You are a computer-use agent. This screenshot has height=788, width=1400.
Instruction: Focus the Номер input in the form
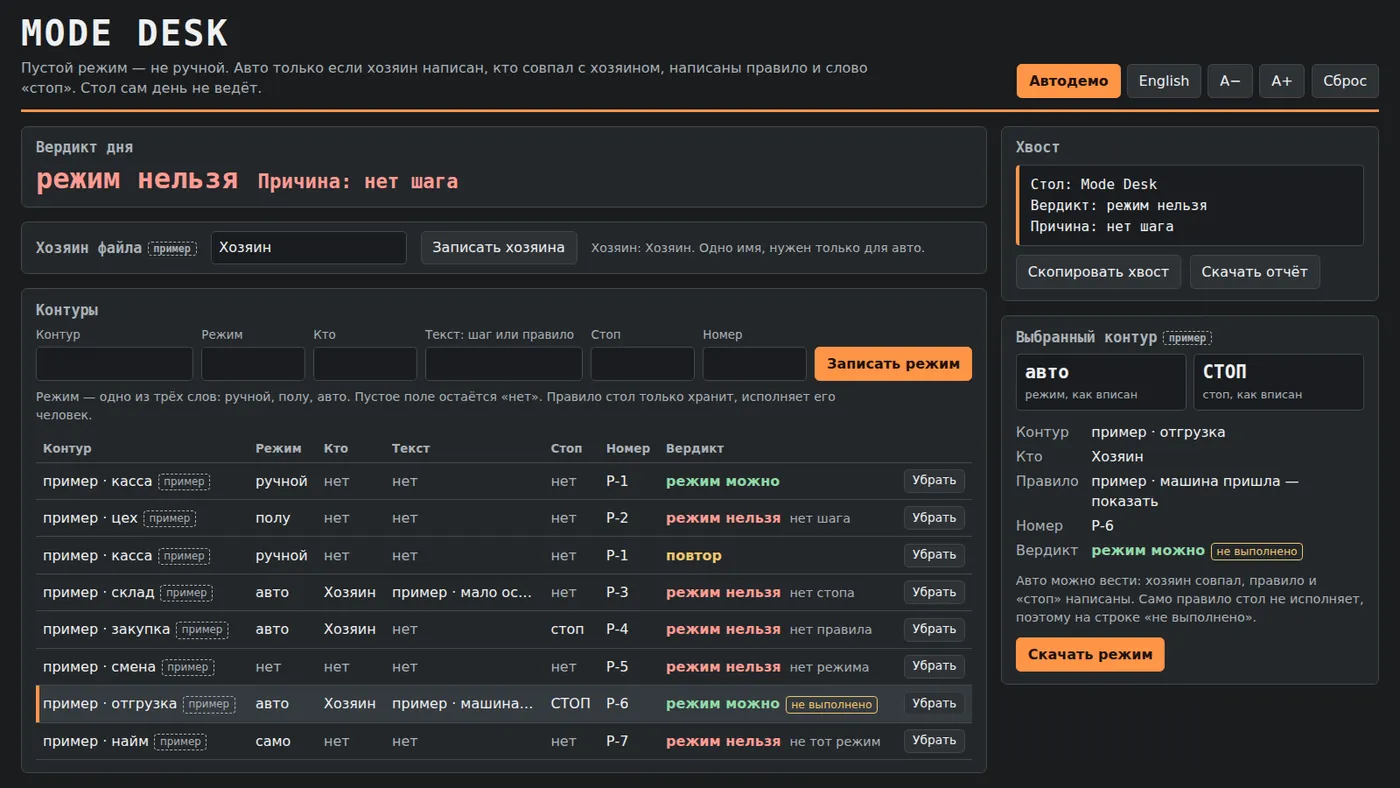pos(755,364)
